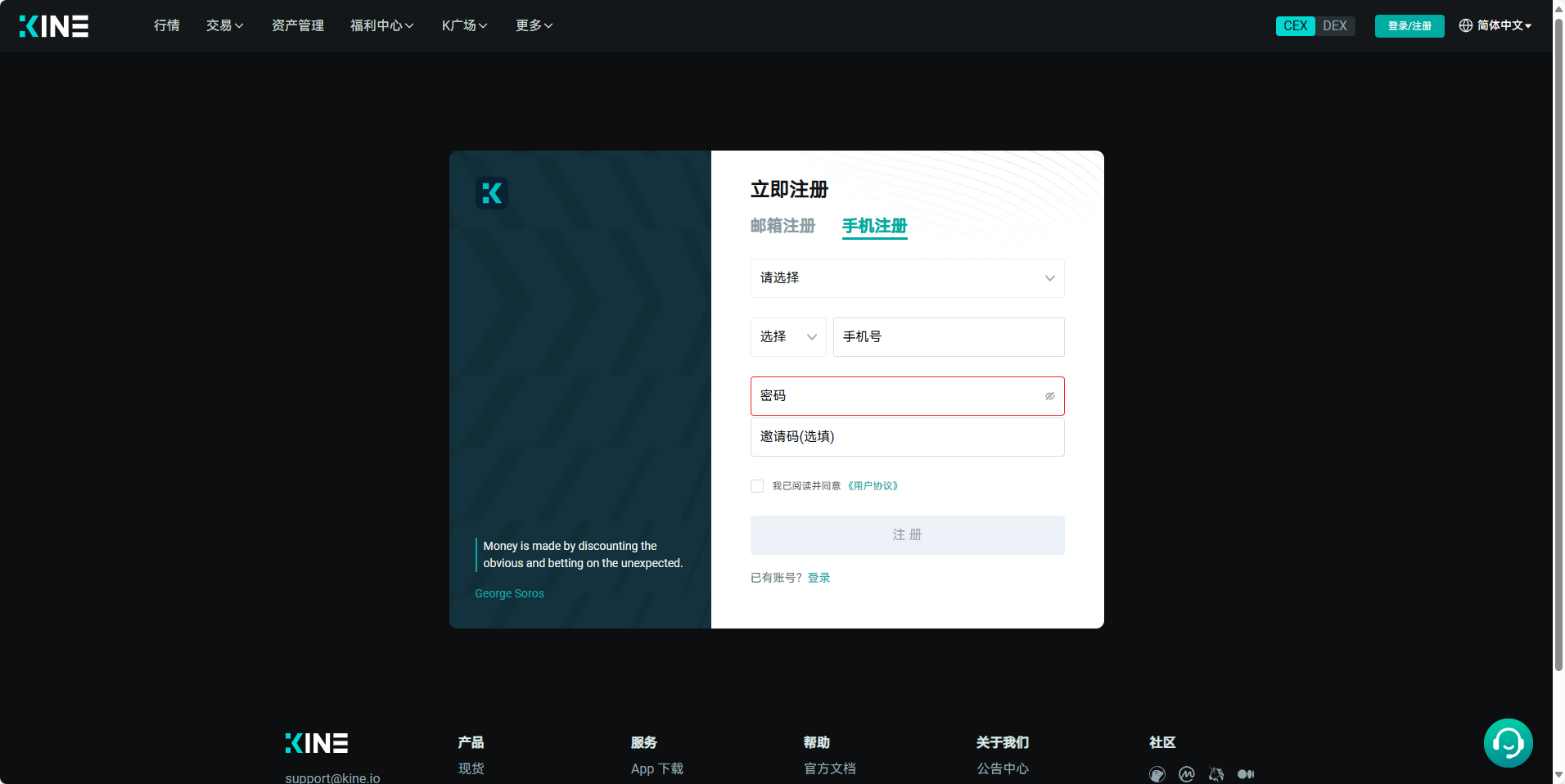
Task: Click the 登录/注册 button in the header
Action: (x=1409, y=26)
